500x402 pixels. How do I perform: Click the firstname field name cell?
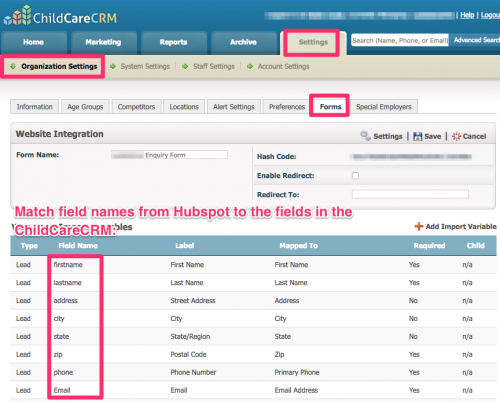(x=68, y=265)
